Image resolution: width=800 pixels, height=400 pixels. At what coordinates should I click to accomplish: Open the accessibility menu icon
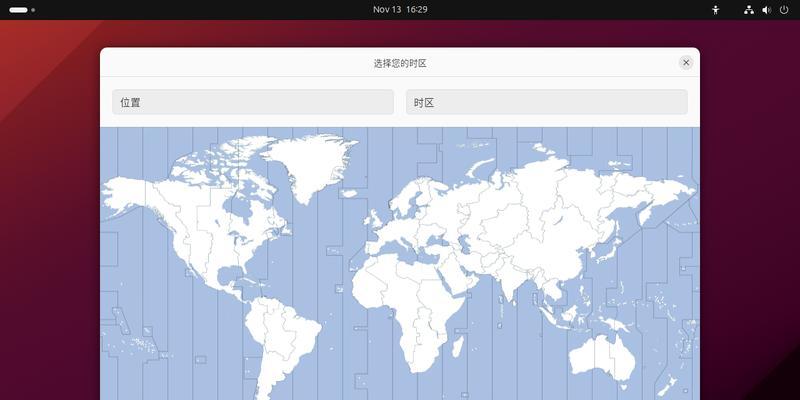(x=715, y=10)
